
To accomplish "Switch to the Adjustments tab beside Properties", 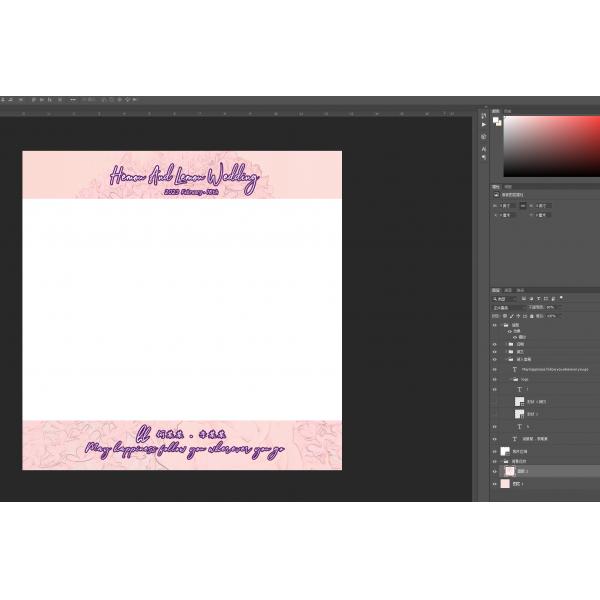I will click(508, 186).
